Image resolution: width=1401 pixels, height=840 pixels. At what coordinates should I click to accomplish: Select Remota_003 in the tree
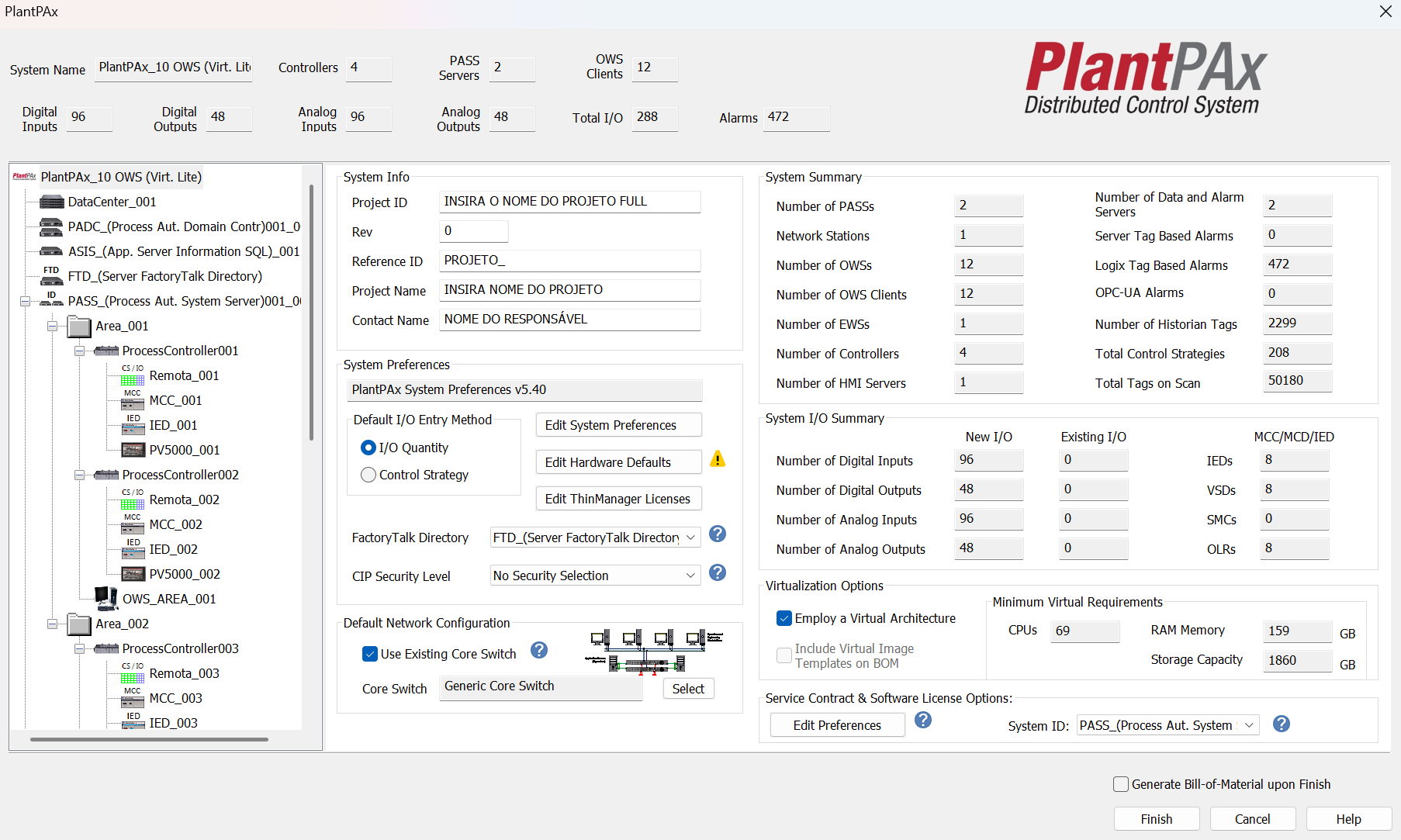click(185, 673)
